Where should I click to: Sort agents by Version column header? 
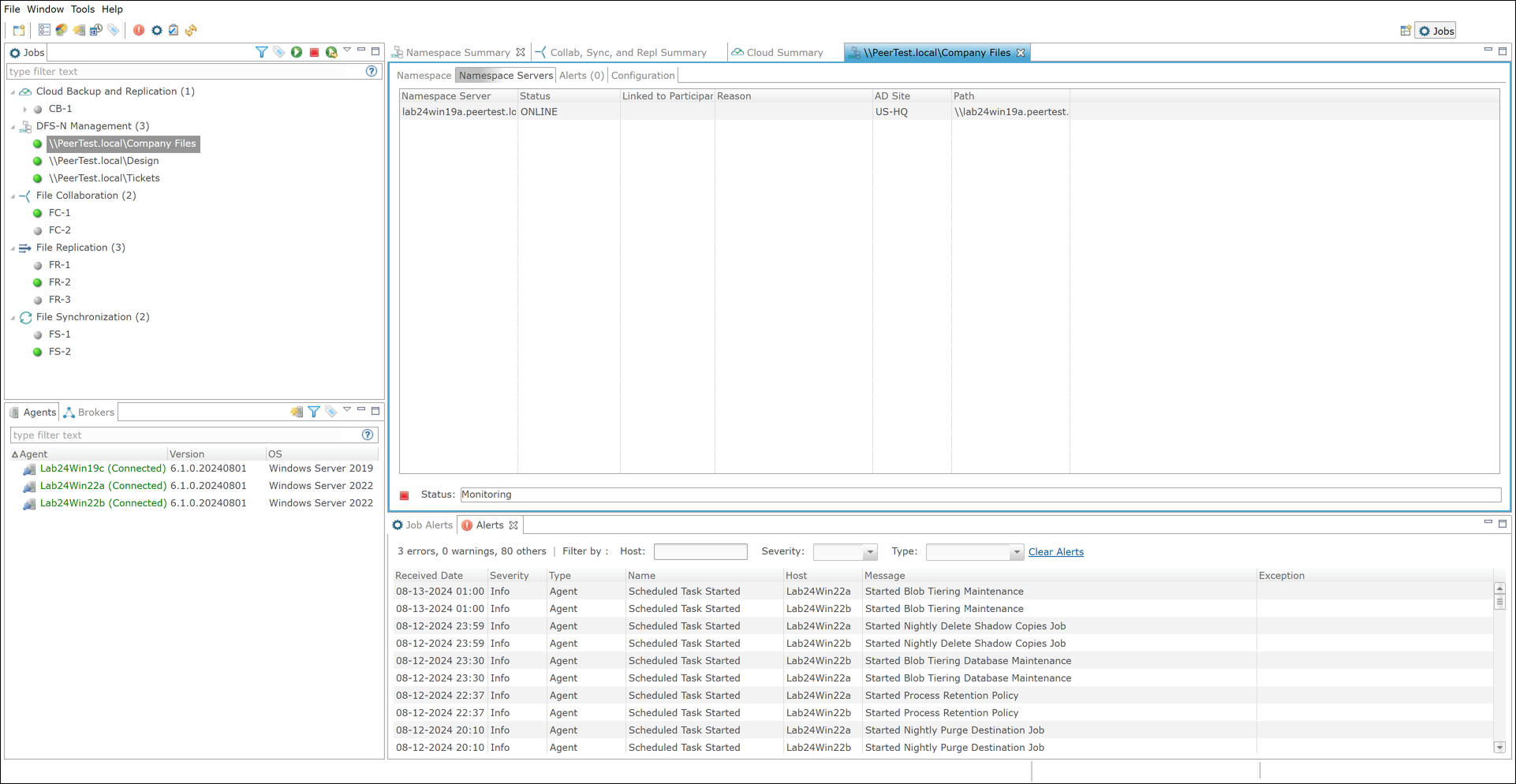click(x=216, y=454)
